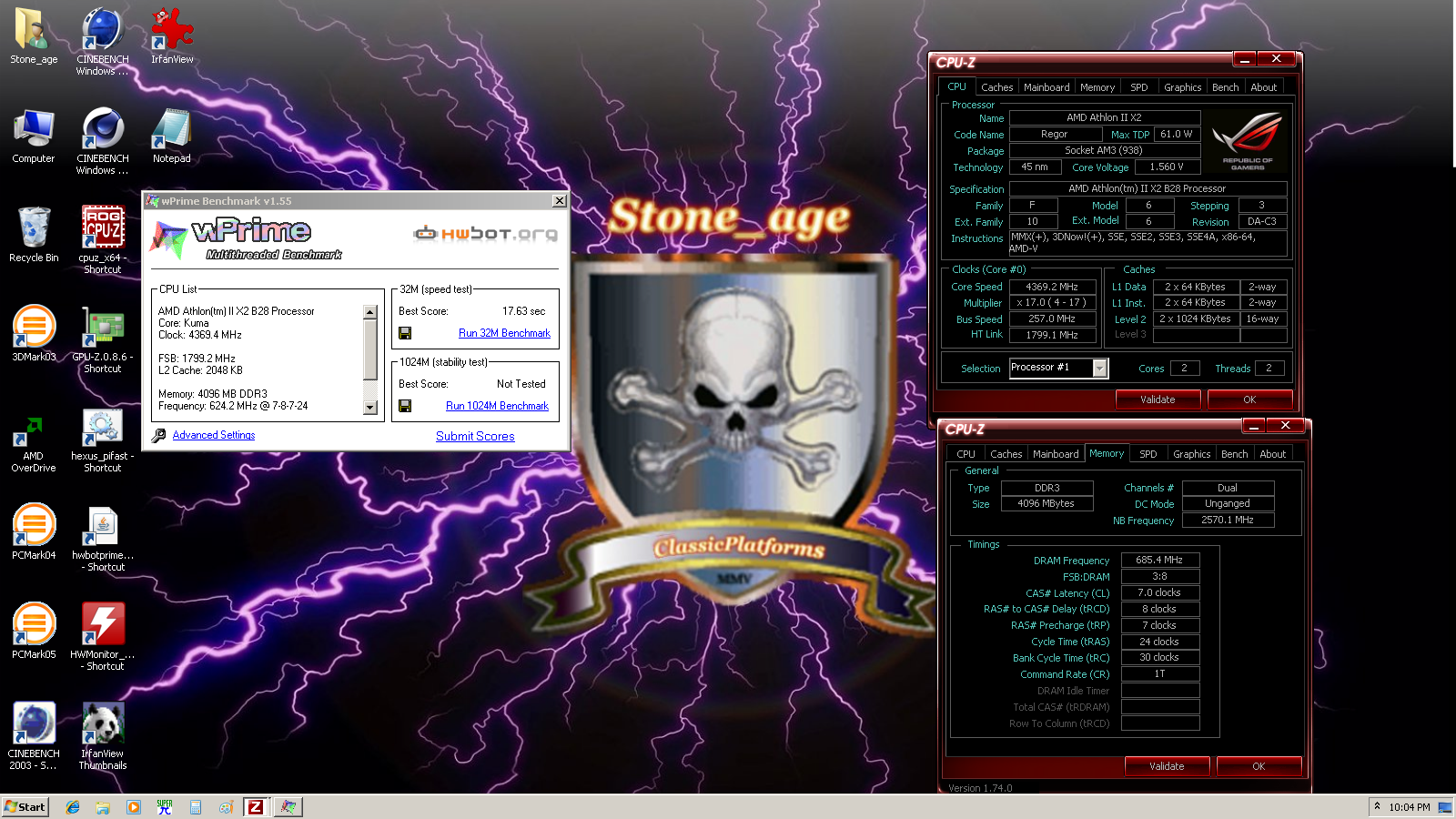Switch to CPU tab in lower CPU-Z window
1456x819 pixels.
(966, 454)
